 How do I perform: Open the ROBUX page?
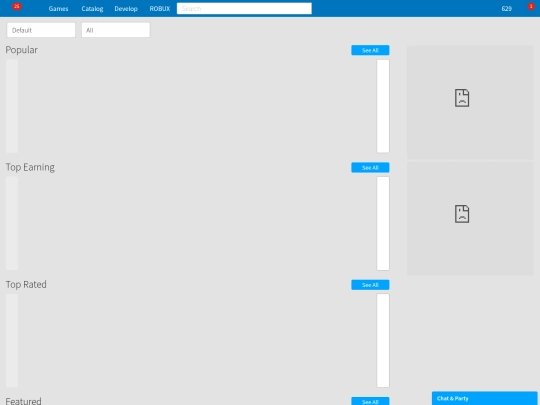(x=160, y=9)
